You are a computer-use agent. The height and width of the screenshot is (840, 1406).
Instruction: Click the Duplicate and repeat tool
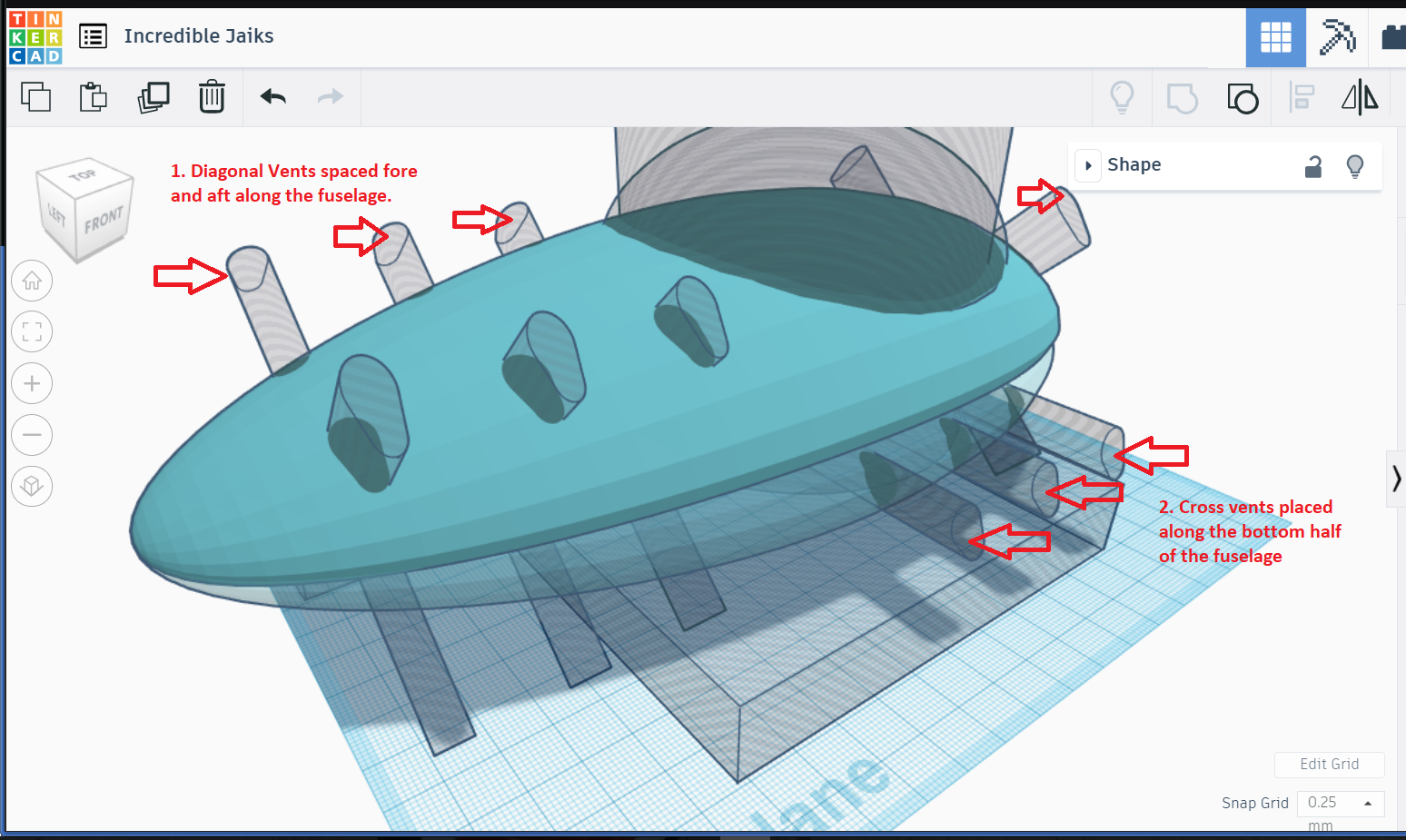[x=153, y=96]
